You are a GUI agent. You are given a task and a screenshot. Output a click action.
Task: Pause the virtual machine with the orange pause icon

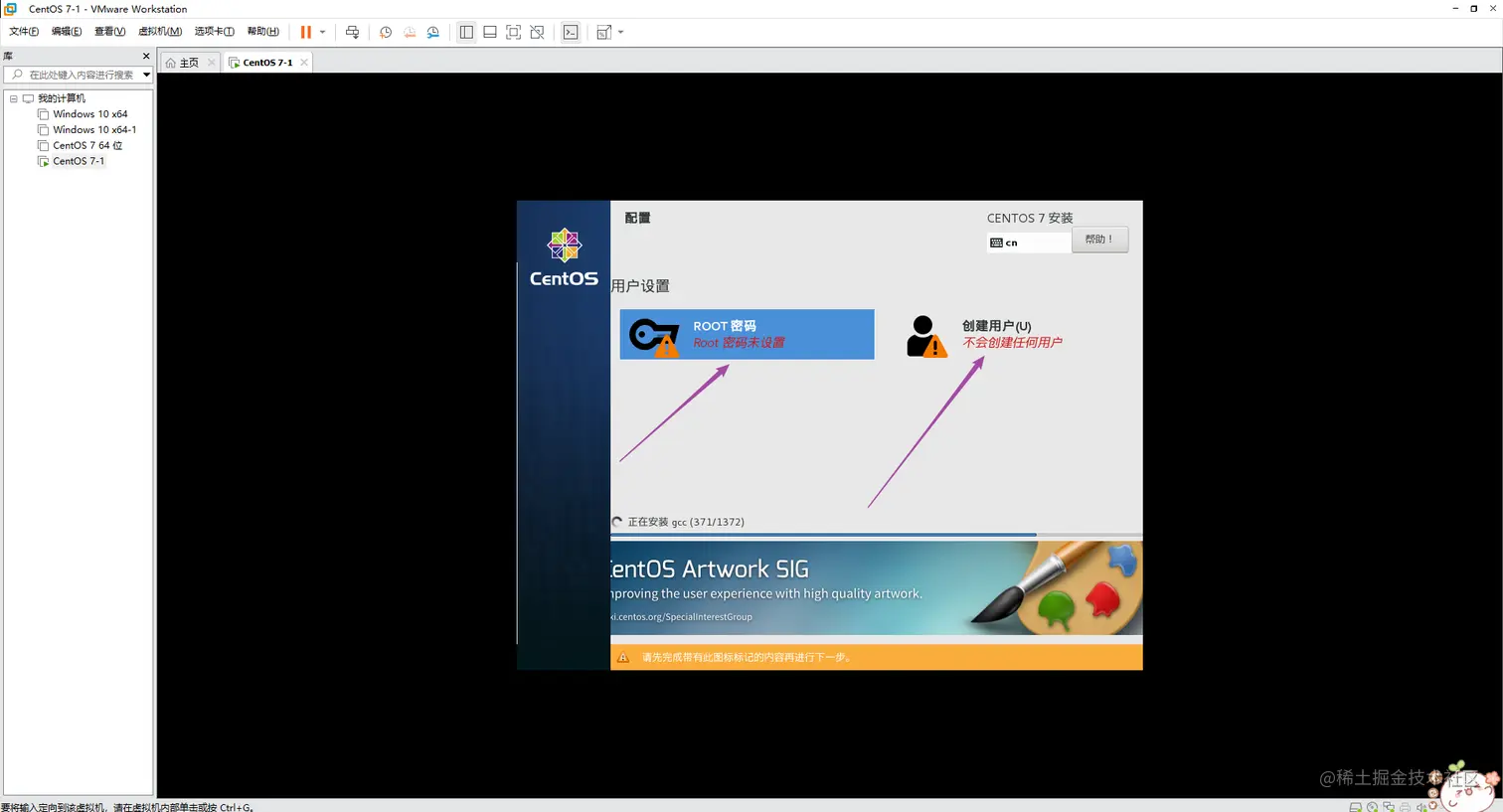306,32
